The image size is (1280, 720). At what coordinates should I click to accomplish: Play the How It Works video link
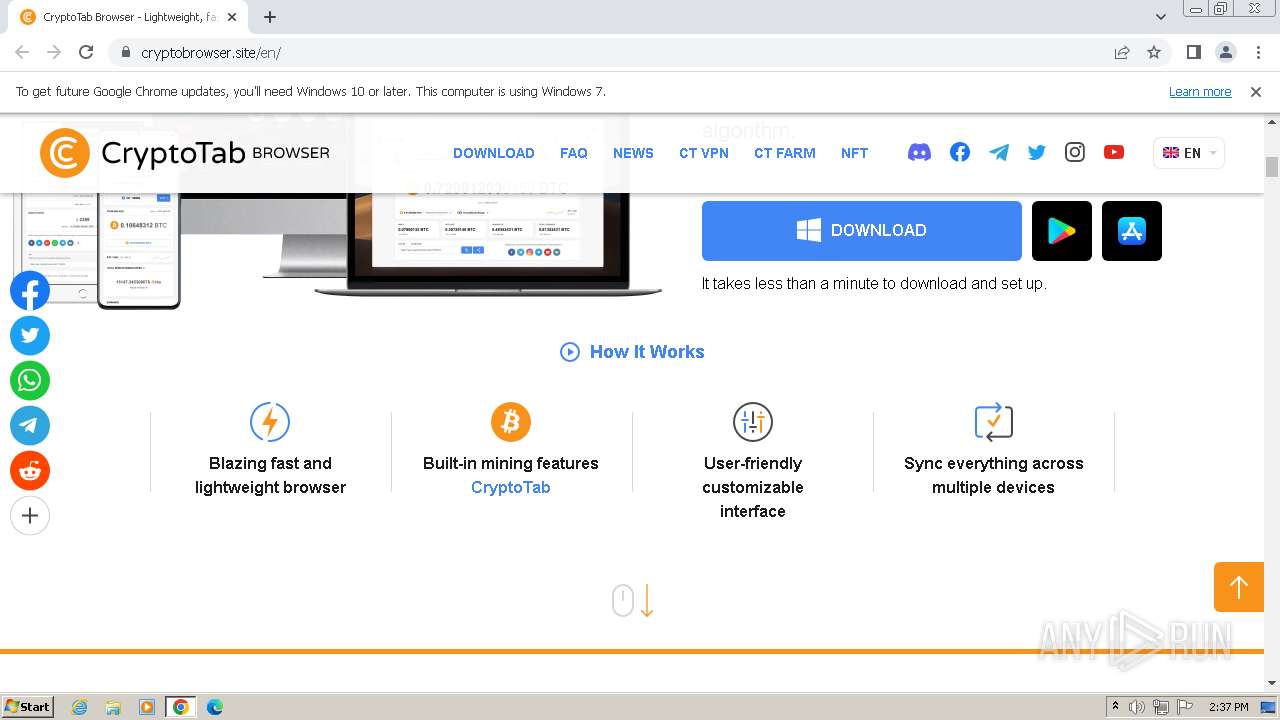[632, 352]
